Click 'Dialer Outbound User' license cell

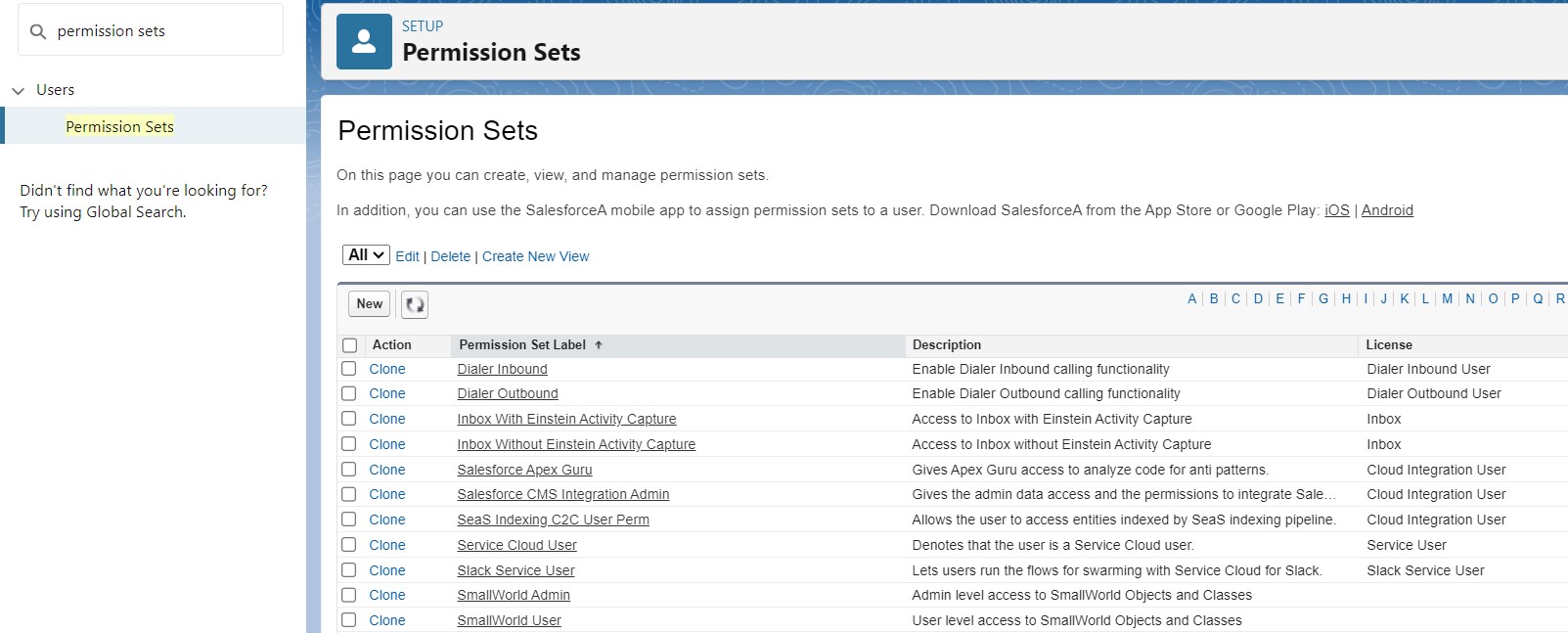[1433, 393]
